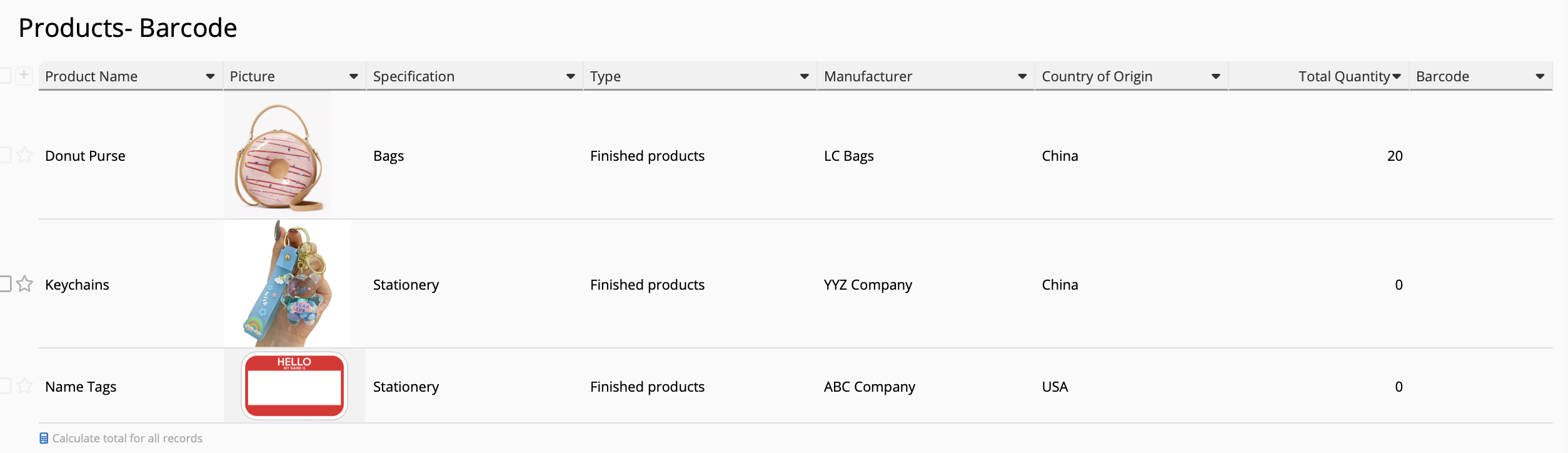Star the Name Tags record
1568x453 pixels.
tap(24, 385)
